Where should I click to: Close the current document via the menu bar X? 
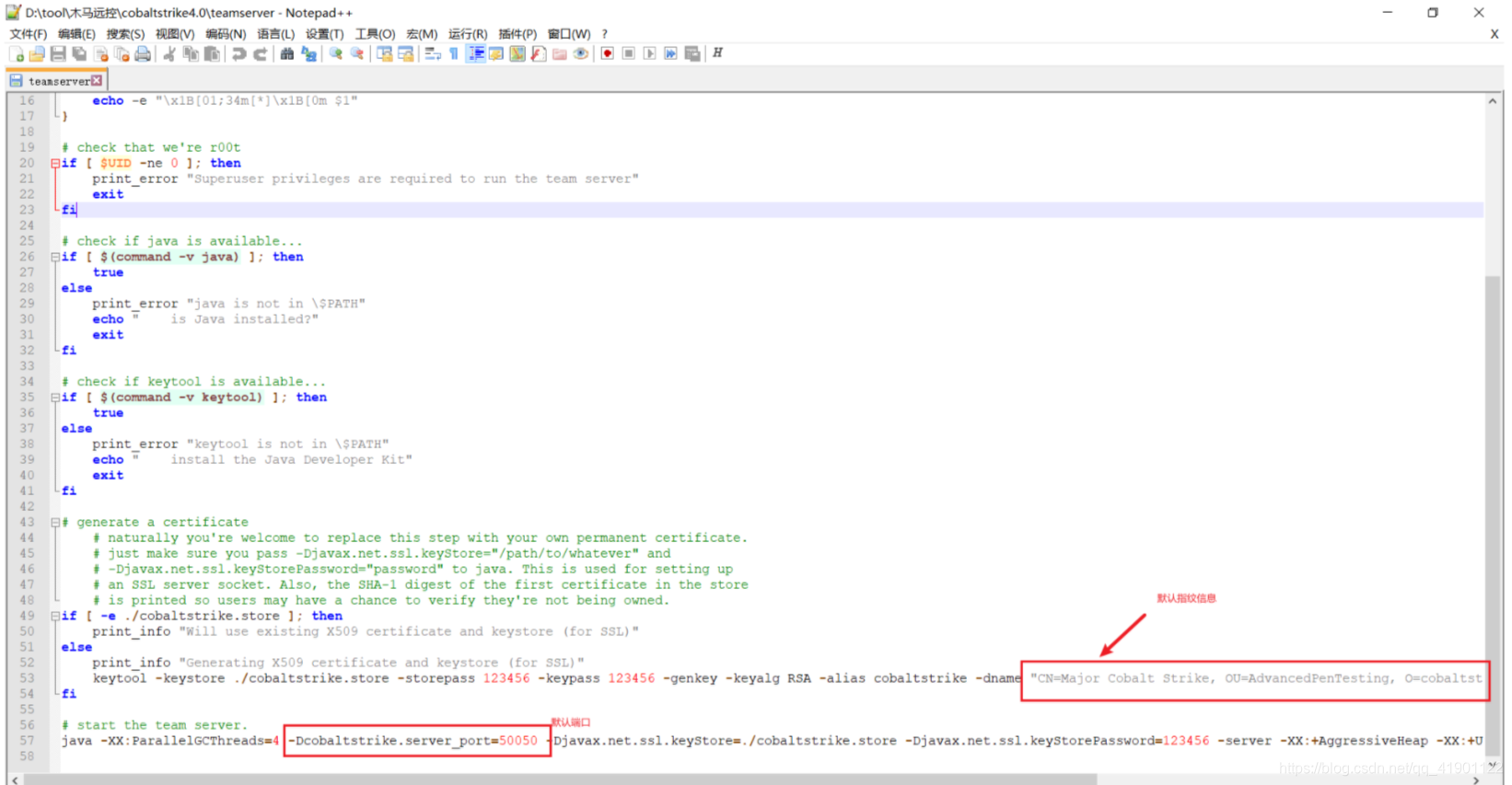[1494, 34]
